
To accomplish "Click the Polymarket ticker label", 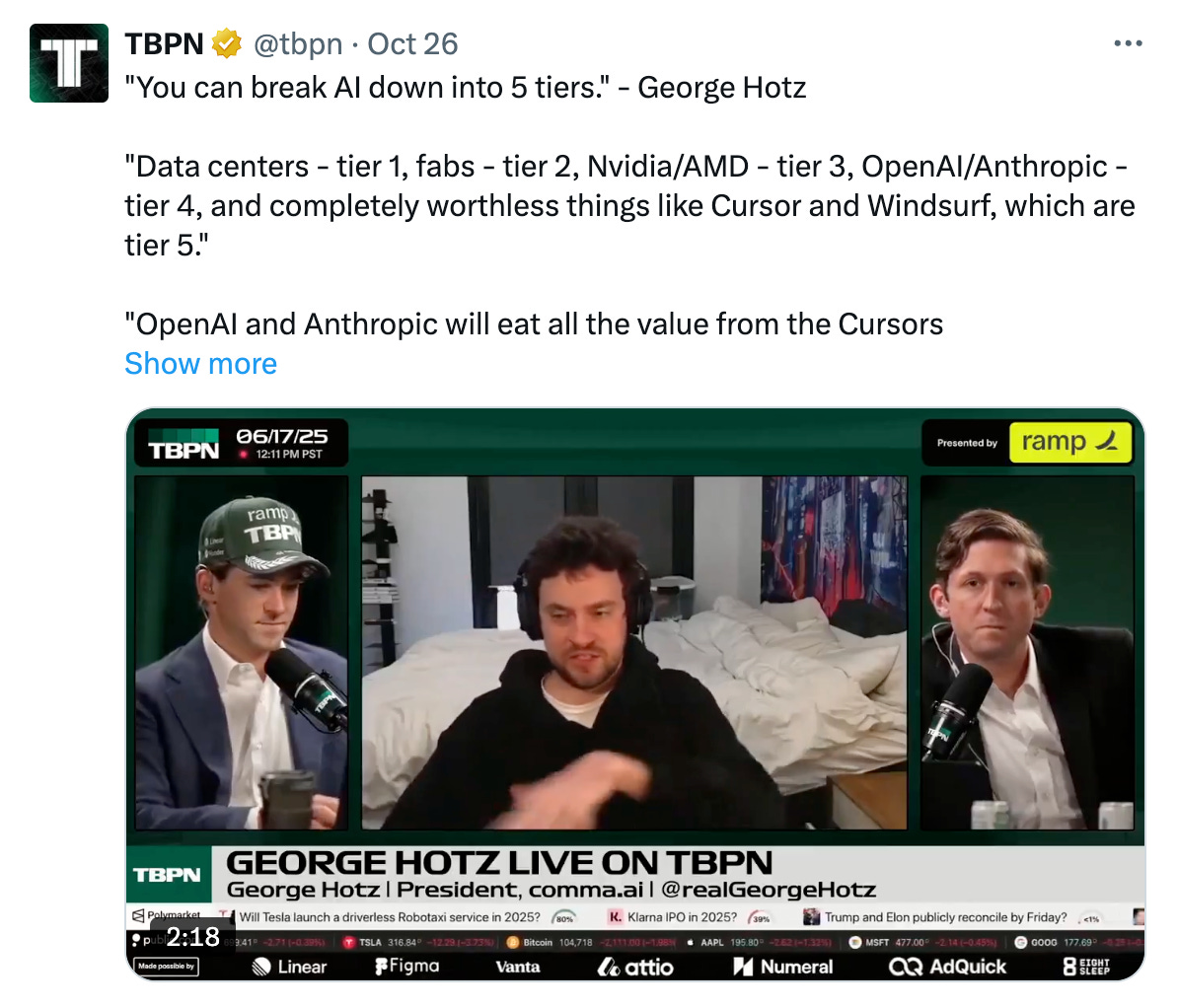I will (x=167, y=915).
